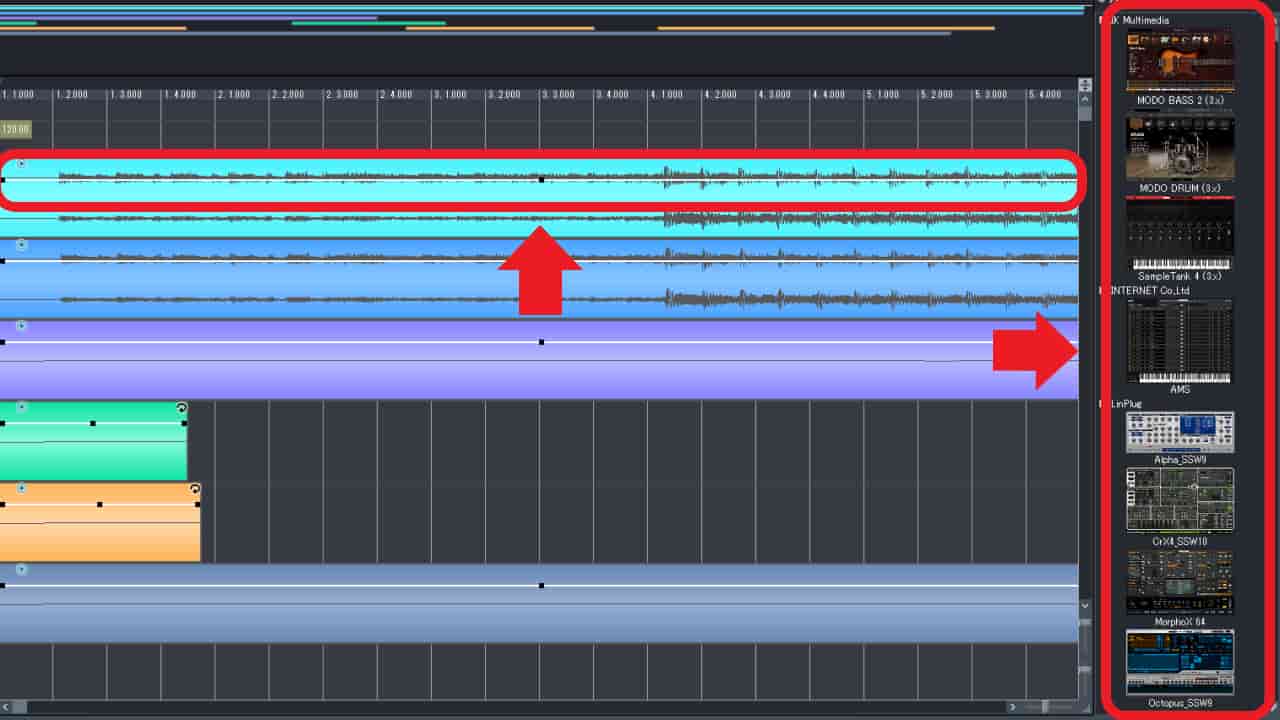Click the horizontal scrollbar right arrow
The image size is (1280, 720).
tap(1012, 707)
